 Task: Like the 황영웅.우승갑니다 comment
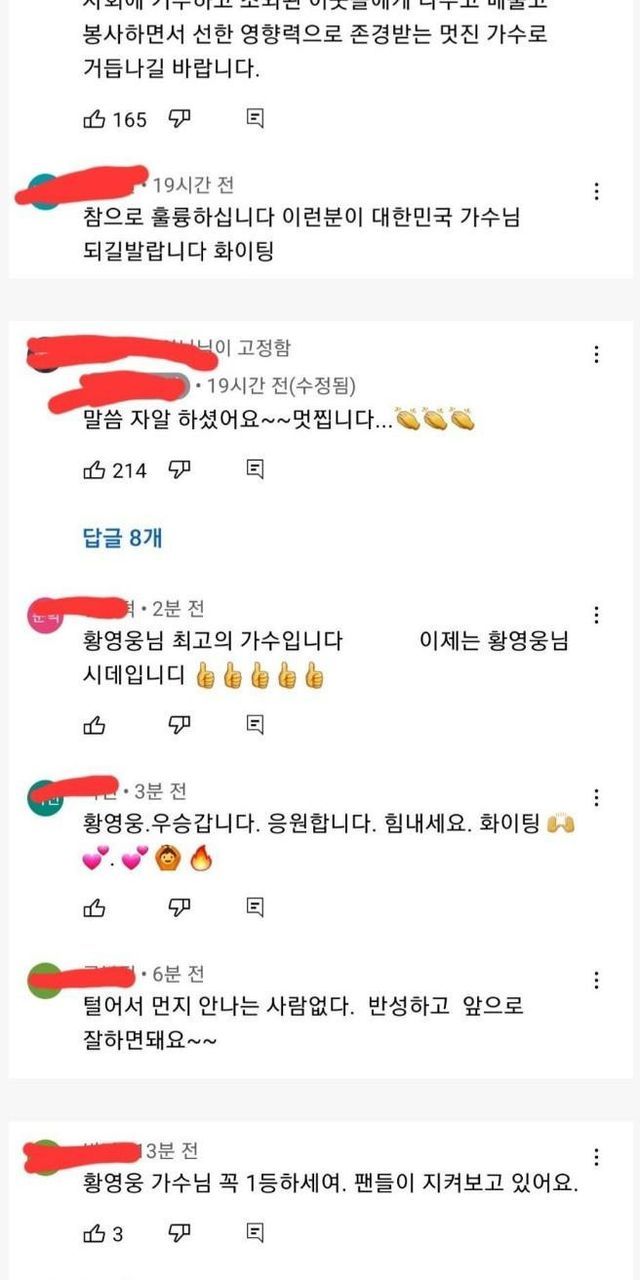click(95, 907)
